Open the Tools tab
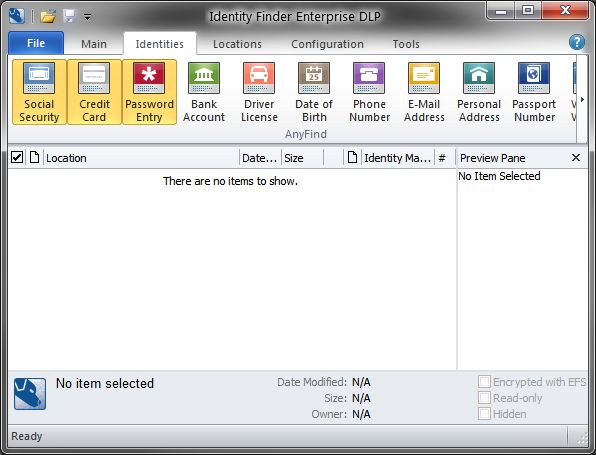Viewport: 596px width, 455px height. pyautogui.click(x=406, y=44)
